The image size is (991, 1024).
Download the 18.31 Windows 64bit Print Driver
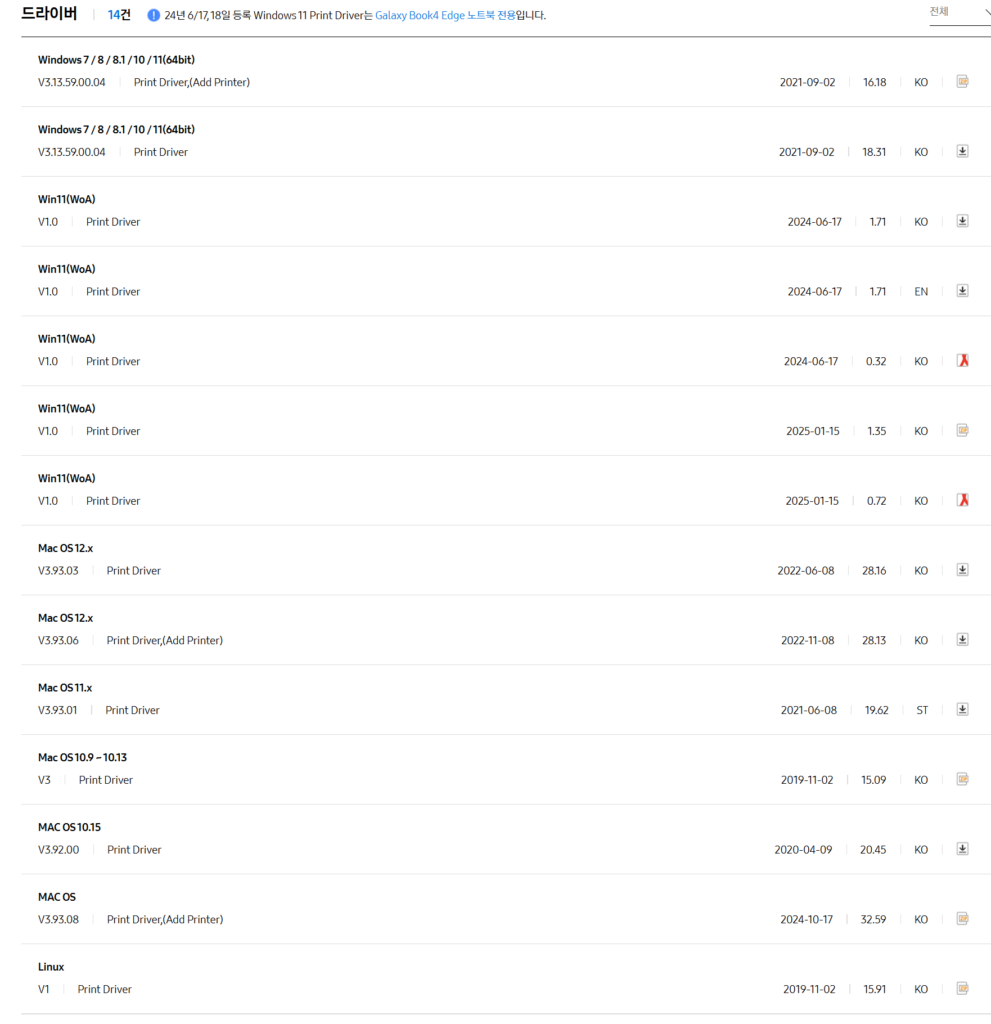tap(962, 151)
